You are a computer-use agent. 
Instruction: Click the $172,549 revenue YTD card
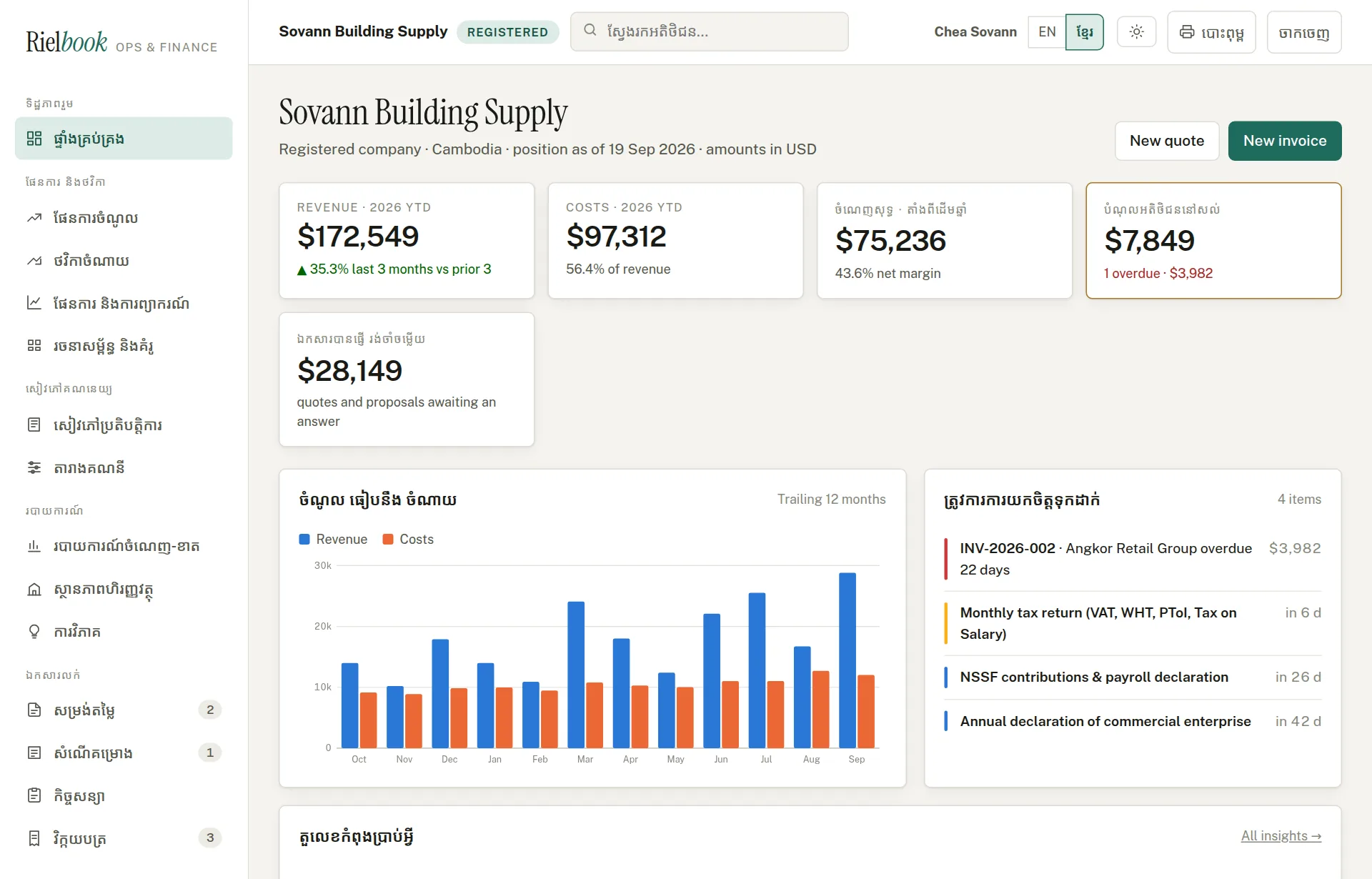pos(407,241)
